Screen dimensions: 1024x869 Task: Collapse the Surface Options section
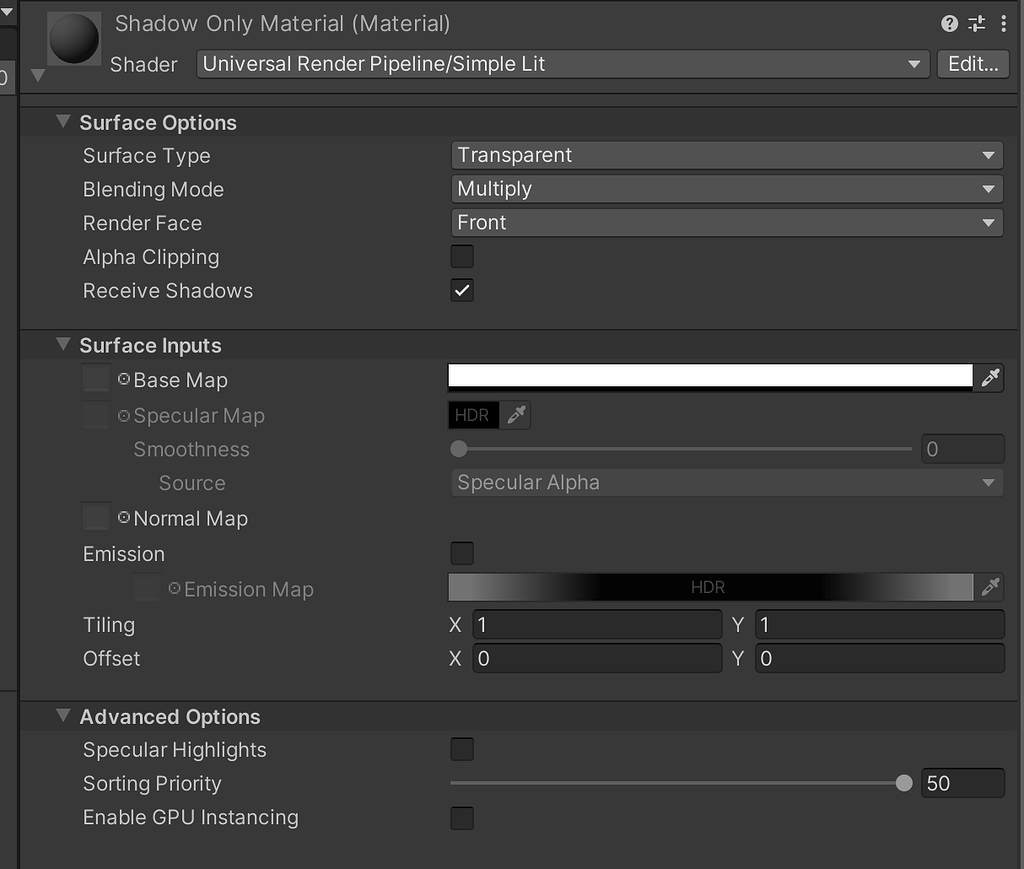point(63,122)
